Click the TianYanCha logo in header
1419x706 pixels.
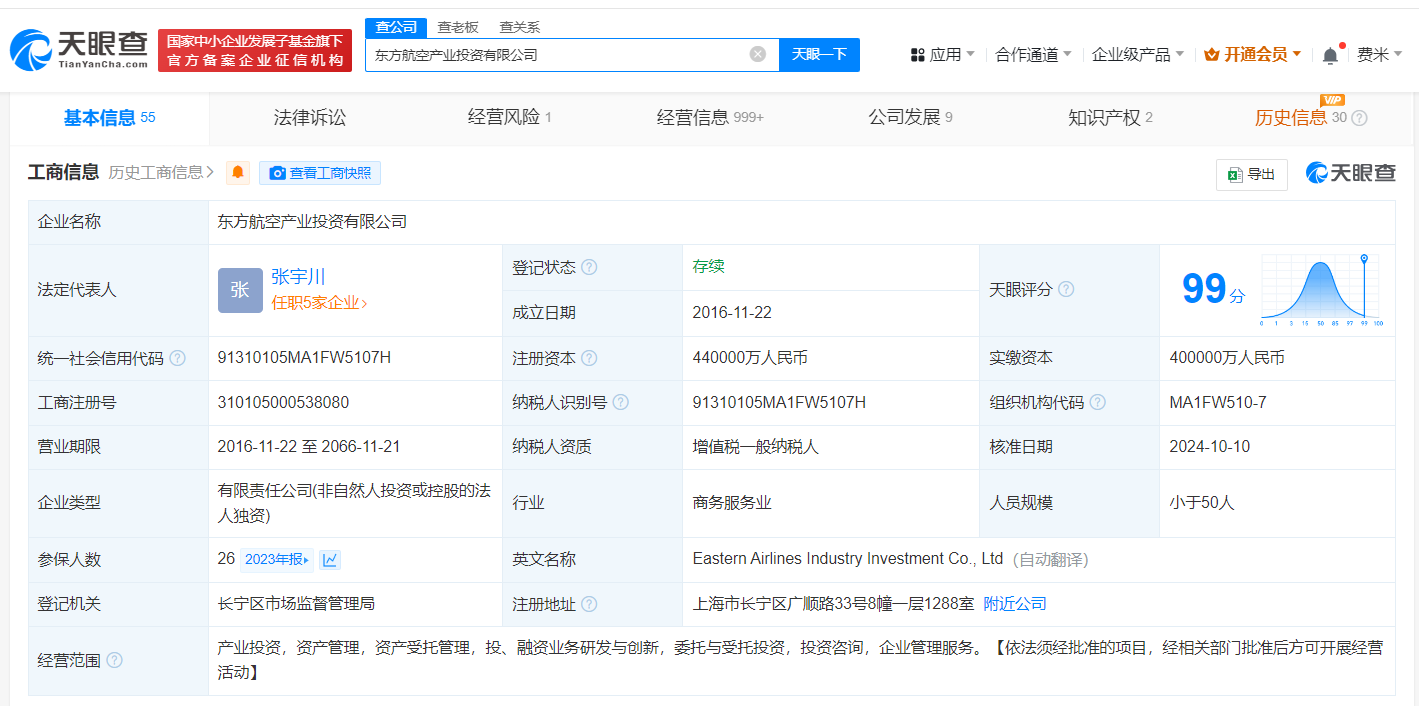(79, 50)
